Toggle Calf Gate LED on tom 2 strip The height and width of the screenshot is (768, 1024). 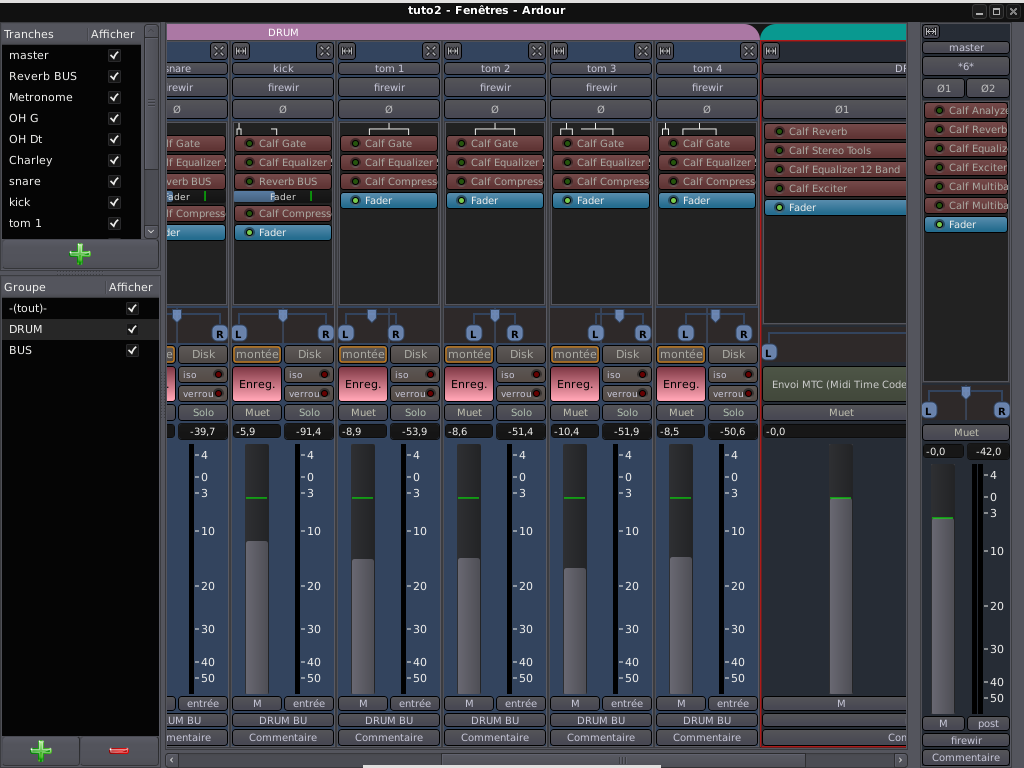click(x=459, y=144)
